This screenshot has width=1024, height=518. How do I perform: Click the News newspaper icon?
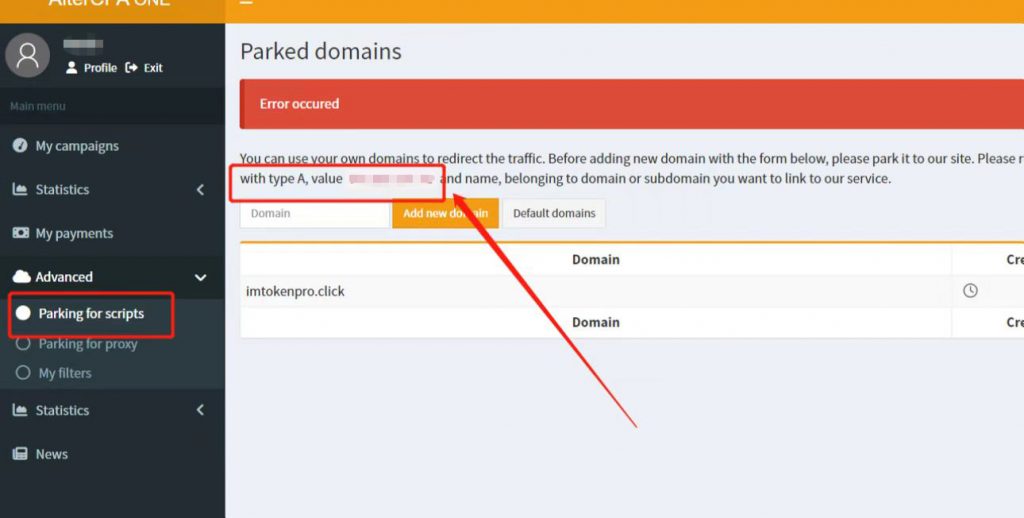20,454
